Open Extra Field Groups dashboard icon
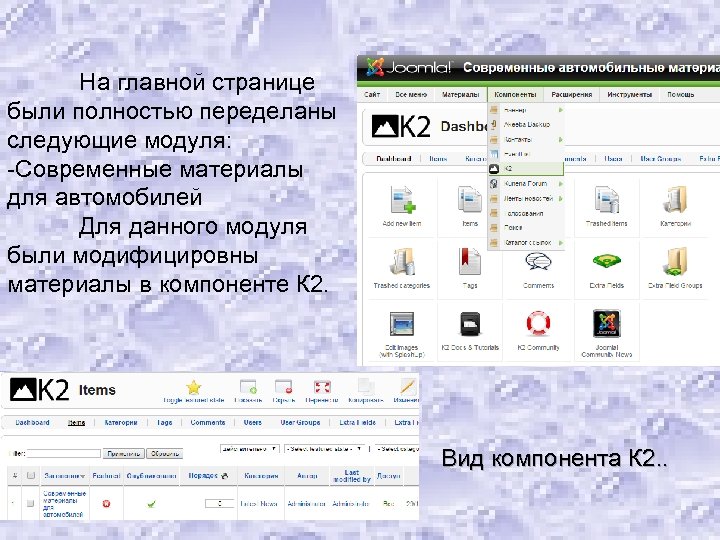The height and width of the screenshot is (540, 720). (675, 268)
